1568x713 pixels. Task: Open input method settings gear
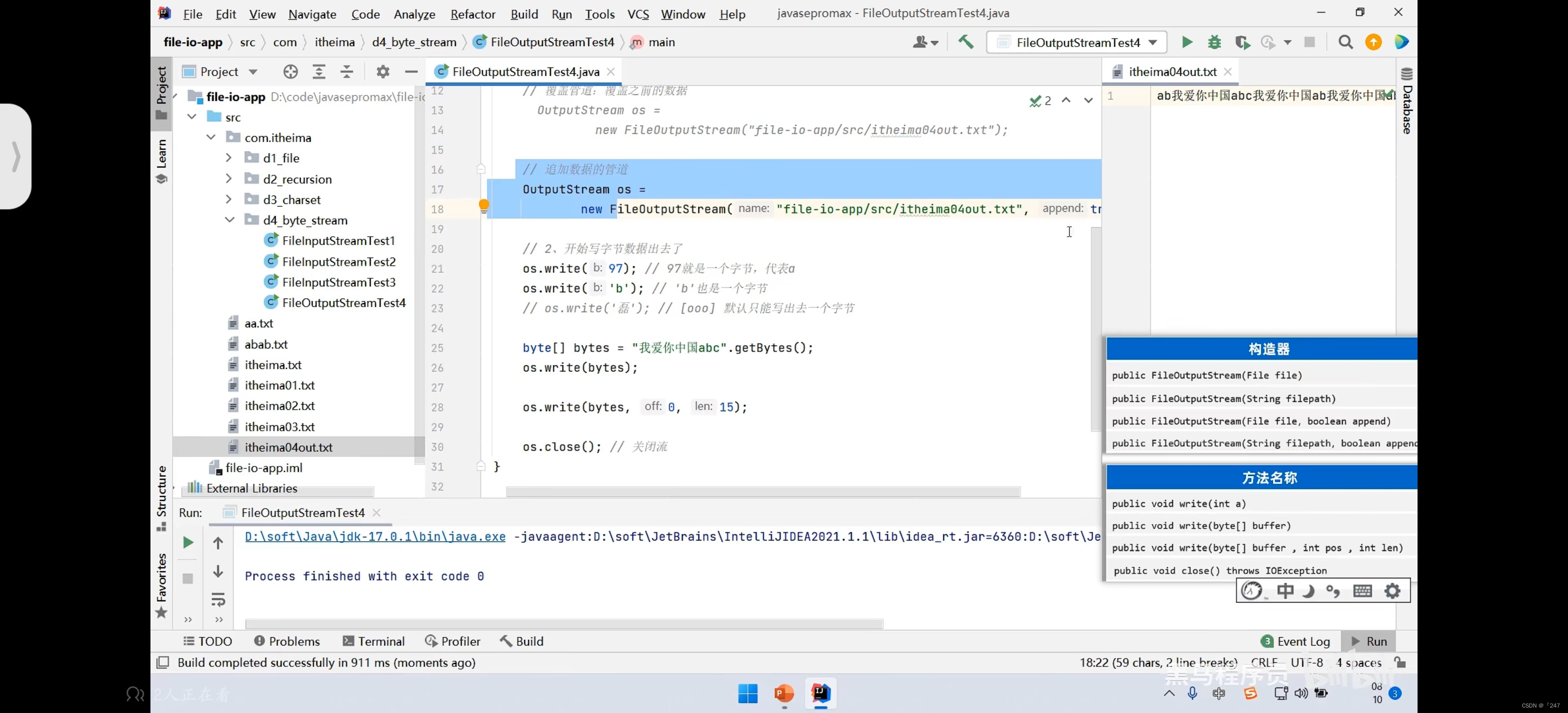click(x=1392, y=591)
